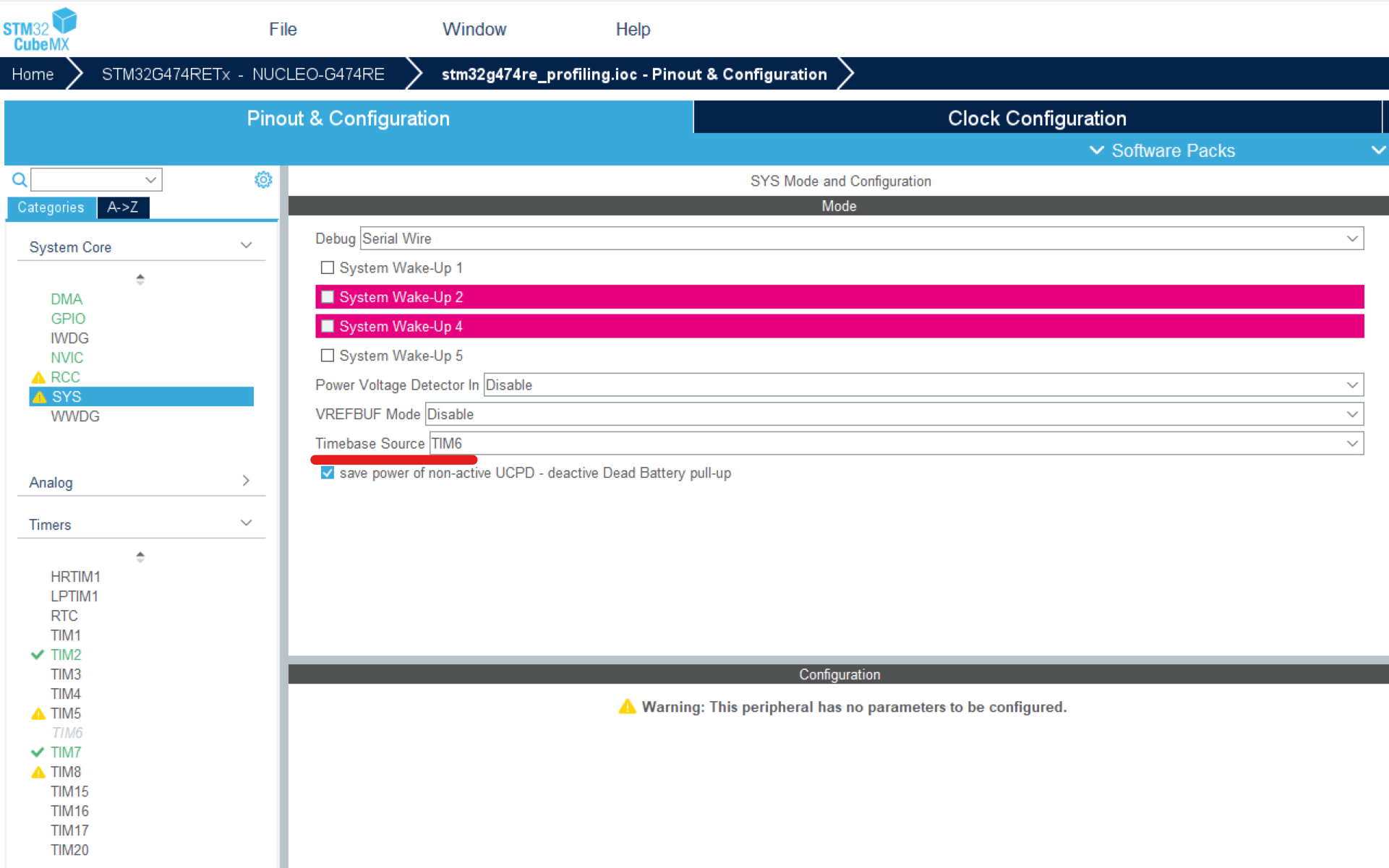Open the File menu

coord(283,29)
